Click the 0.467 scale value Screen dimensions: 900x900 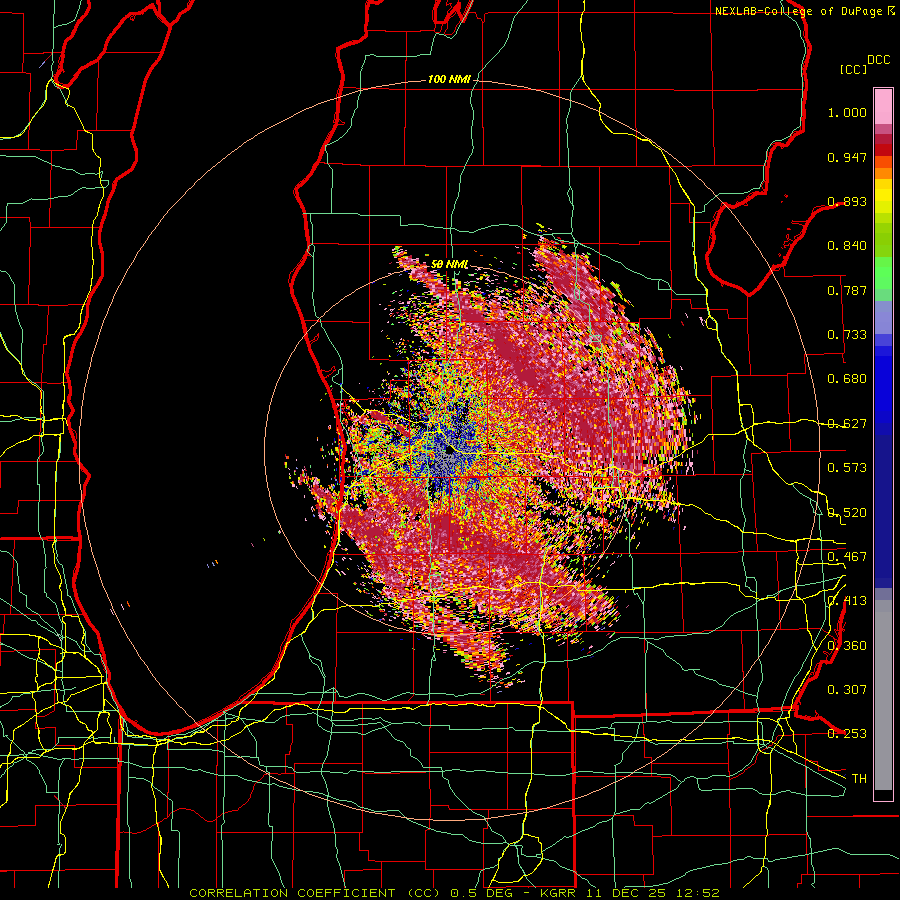click(x=847, y=557)
